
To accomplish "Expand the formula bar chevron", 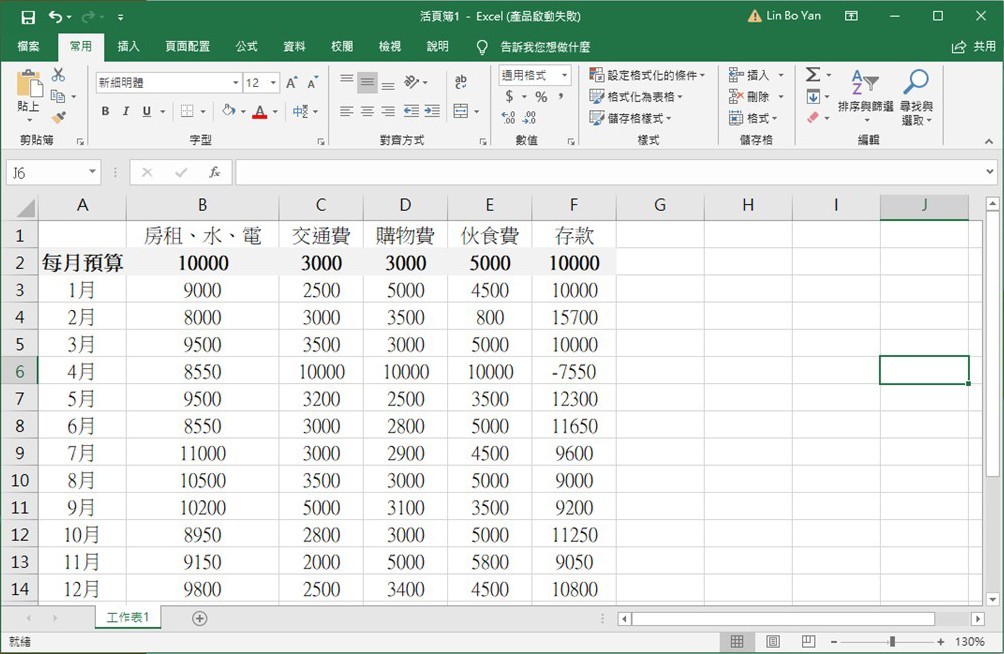I will pos(990,172).
